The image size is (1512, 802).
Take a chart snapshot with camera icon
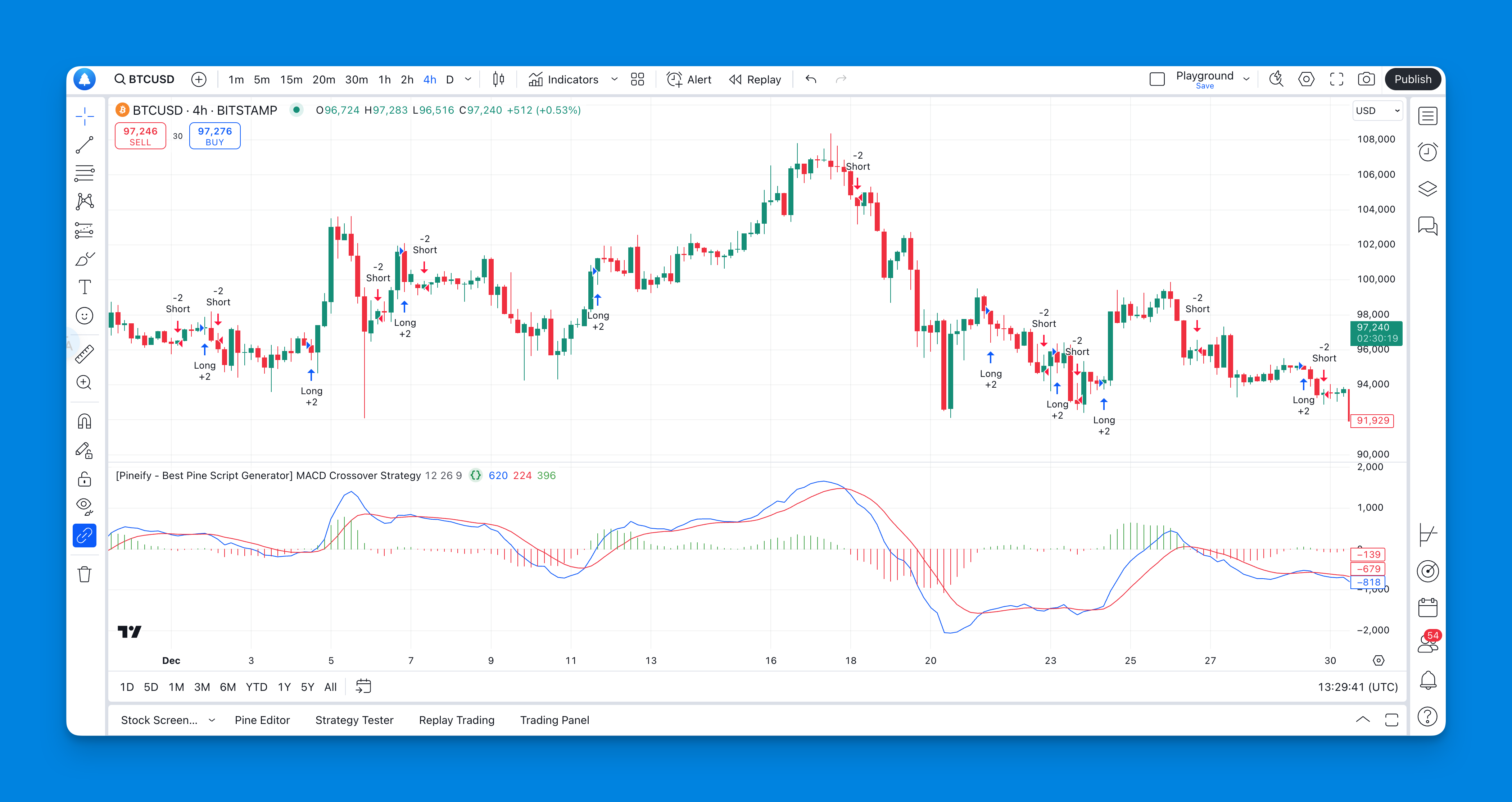pyautogui.click(x=1366, y=79)
